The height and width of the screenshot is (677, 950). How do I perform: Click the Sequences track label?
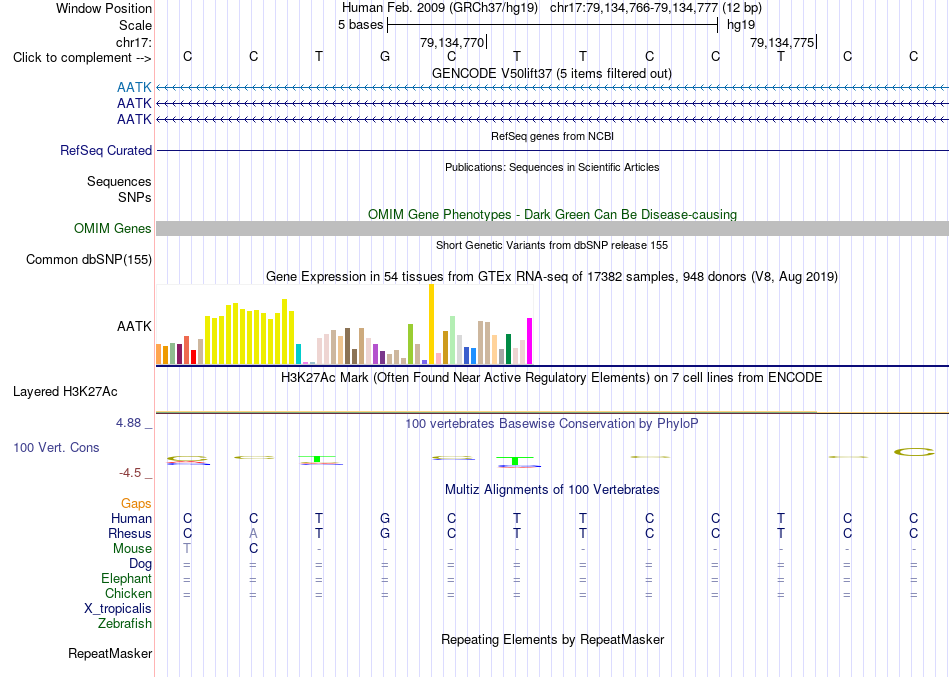click(119, 181)
